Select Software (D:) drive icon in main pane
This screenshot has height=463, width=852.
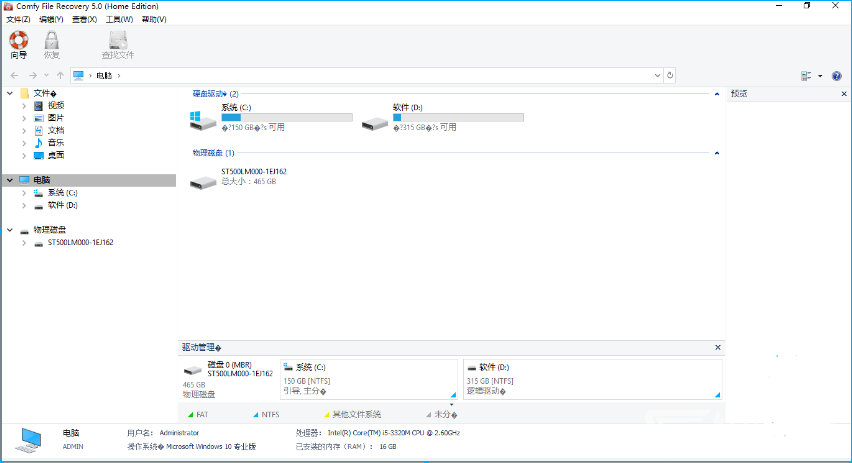pyautogui.click(x=374, y=124)
